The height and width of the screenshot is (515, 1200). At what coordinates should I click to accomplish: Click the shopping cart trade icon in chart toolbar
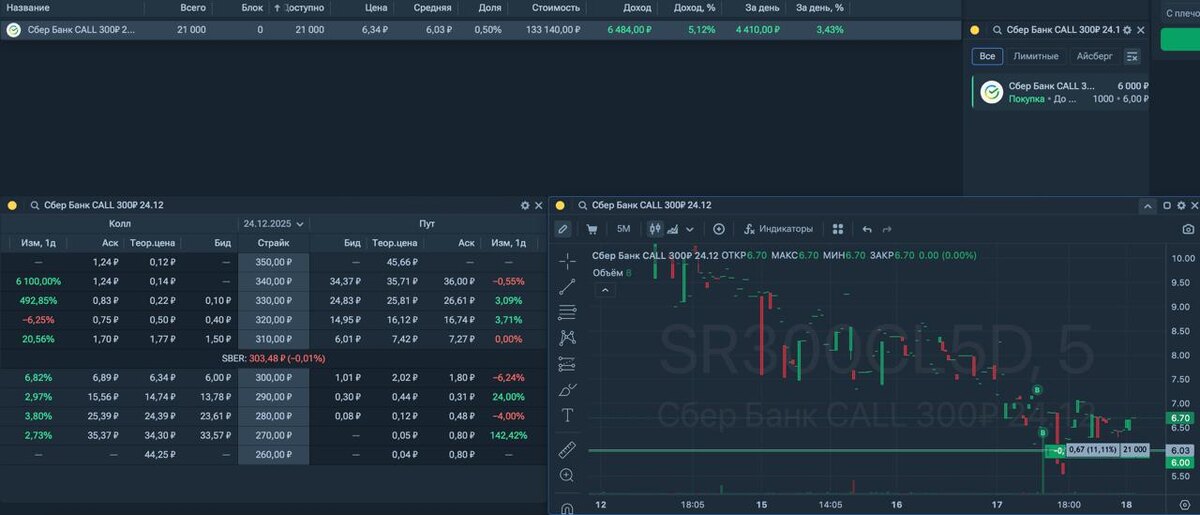[x=592, y=229]
